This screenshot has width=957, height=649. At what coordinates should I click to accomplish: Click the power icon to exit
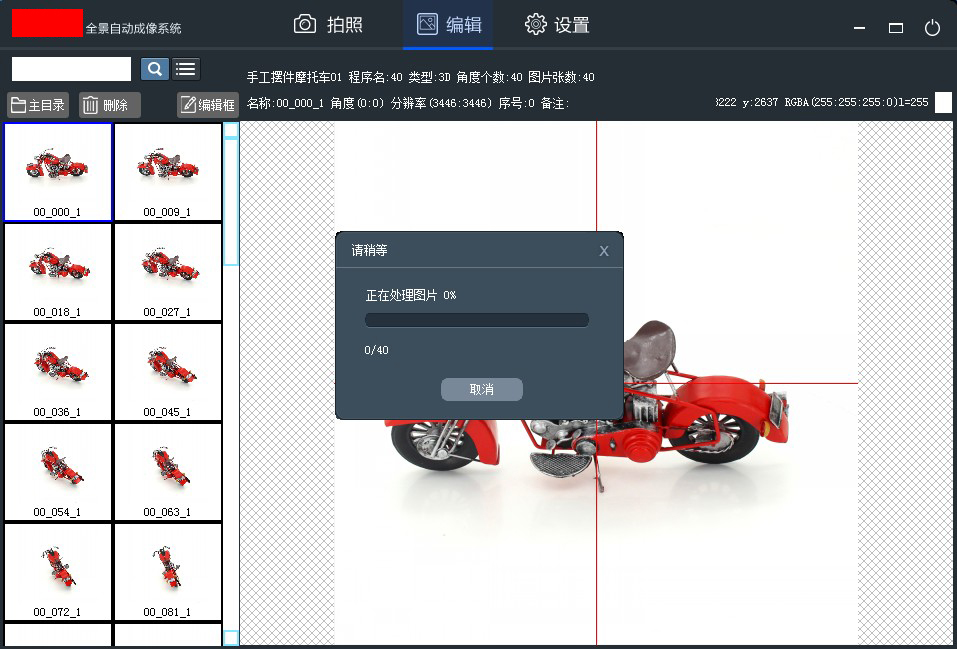point(932,27)
